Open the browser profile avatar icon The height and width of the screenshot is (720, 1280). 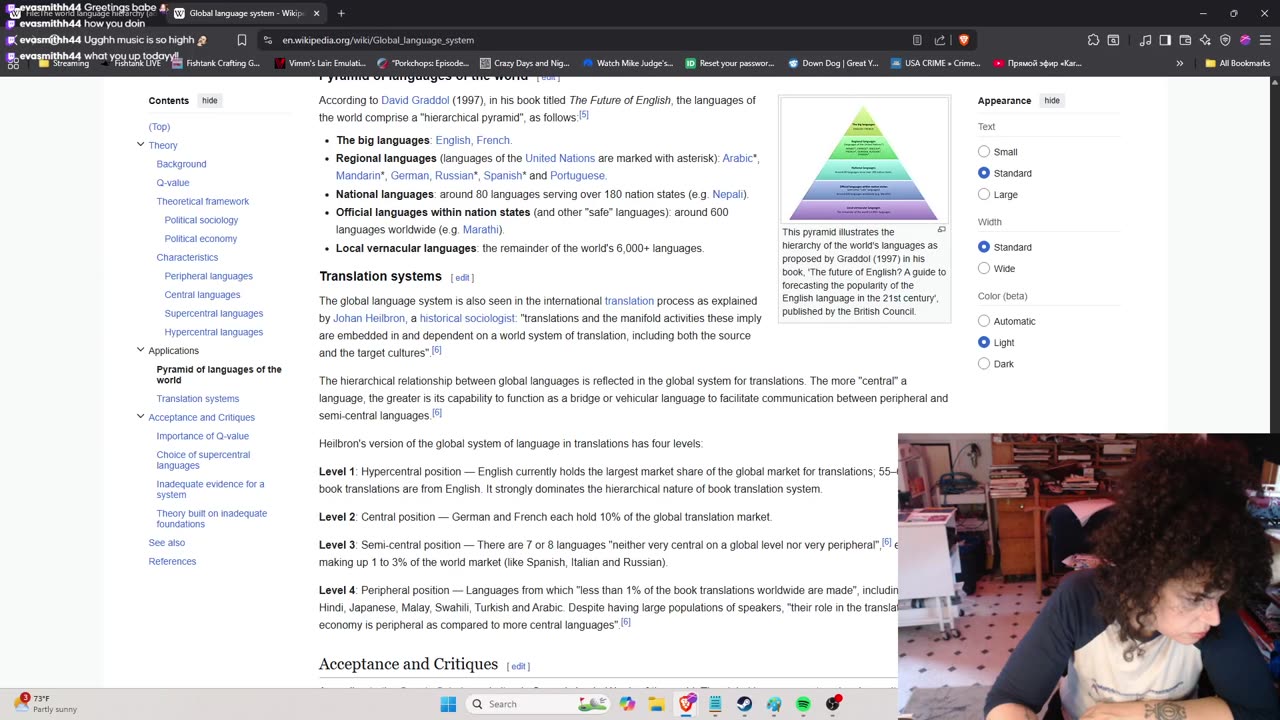(1245, 40)
